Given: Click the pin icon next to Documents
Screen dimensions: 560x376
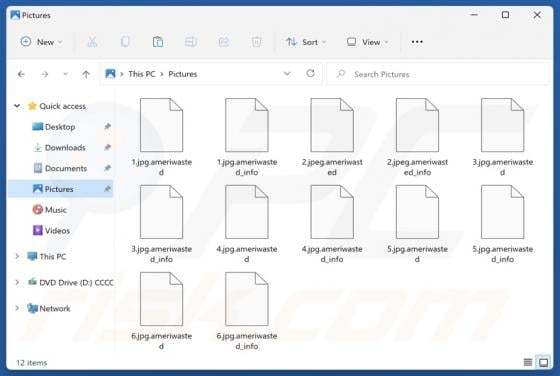Looking at the screenshot, I should click(x=107, y=168).
